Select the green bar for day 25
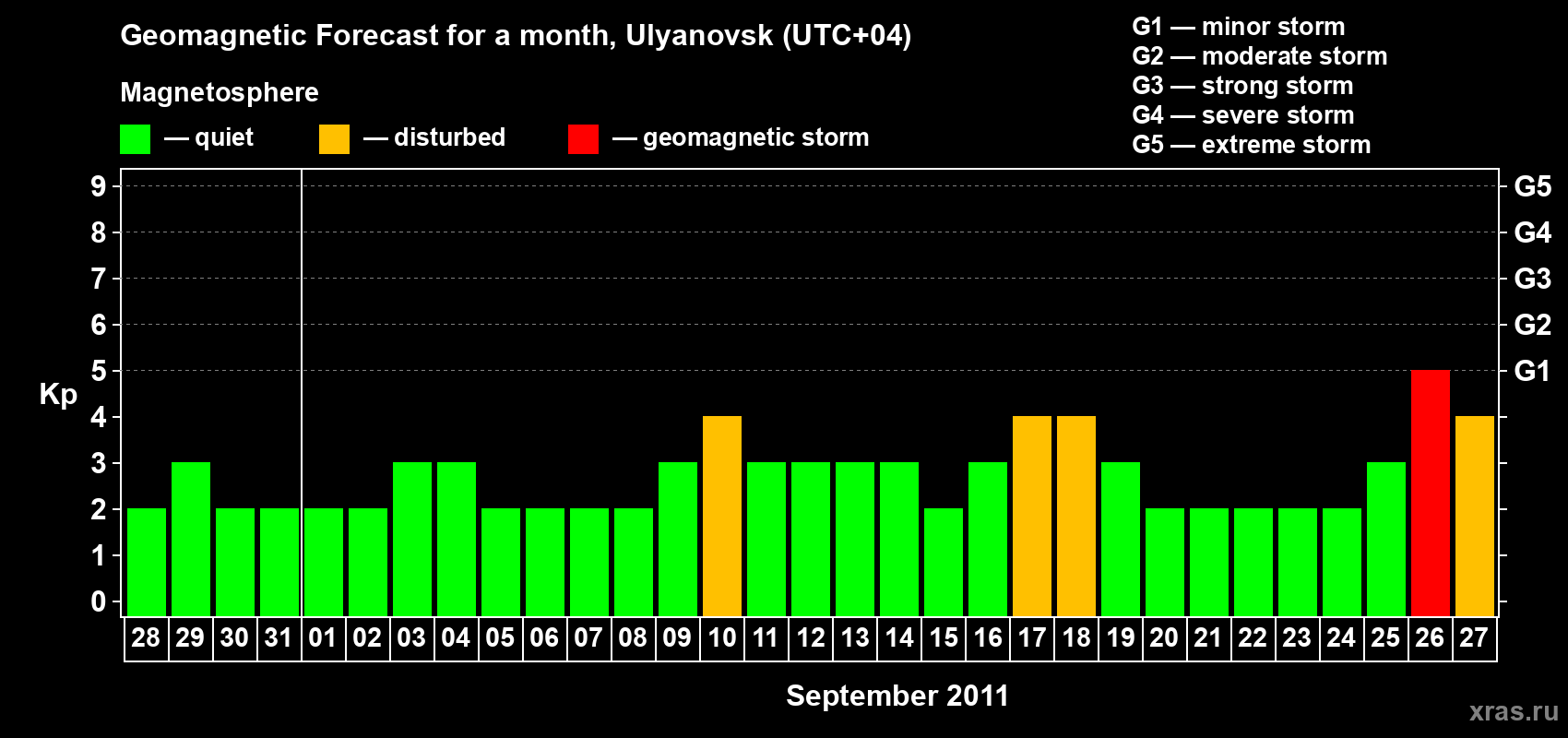 pos(1385,539)
